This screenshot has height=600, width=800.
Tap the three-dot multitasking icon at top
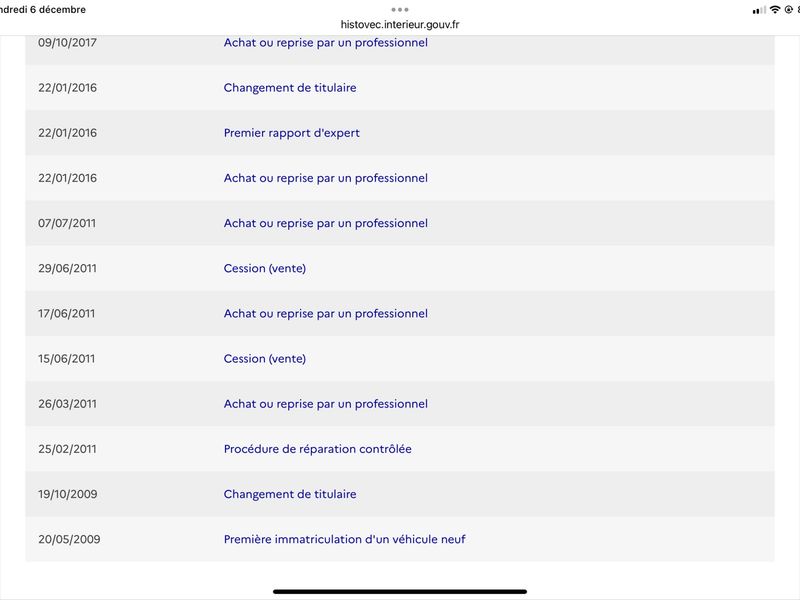pos(399,10)
